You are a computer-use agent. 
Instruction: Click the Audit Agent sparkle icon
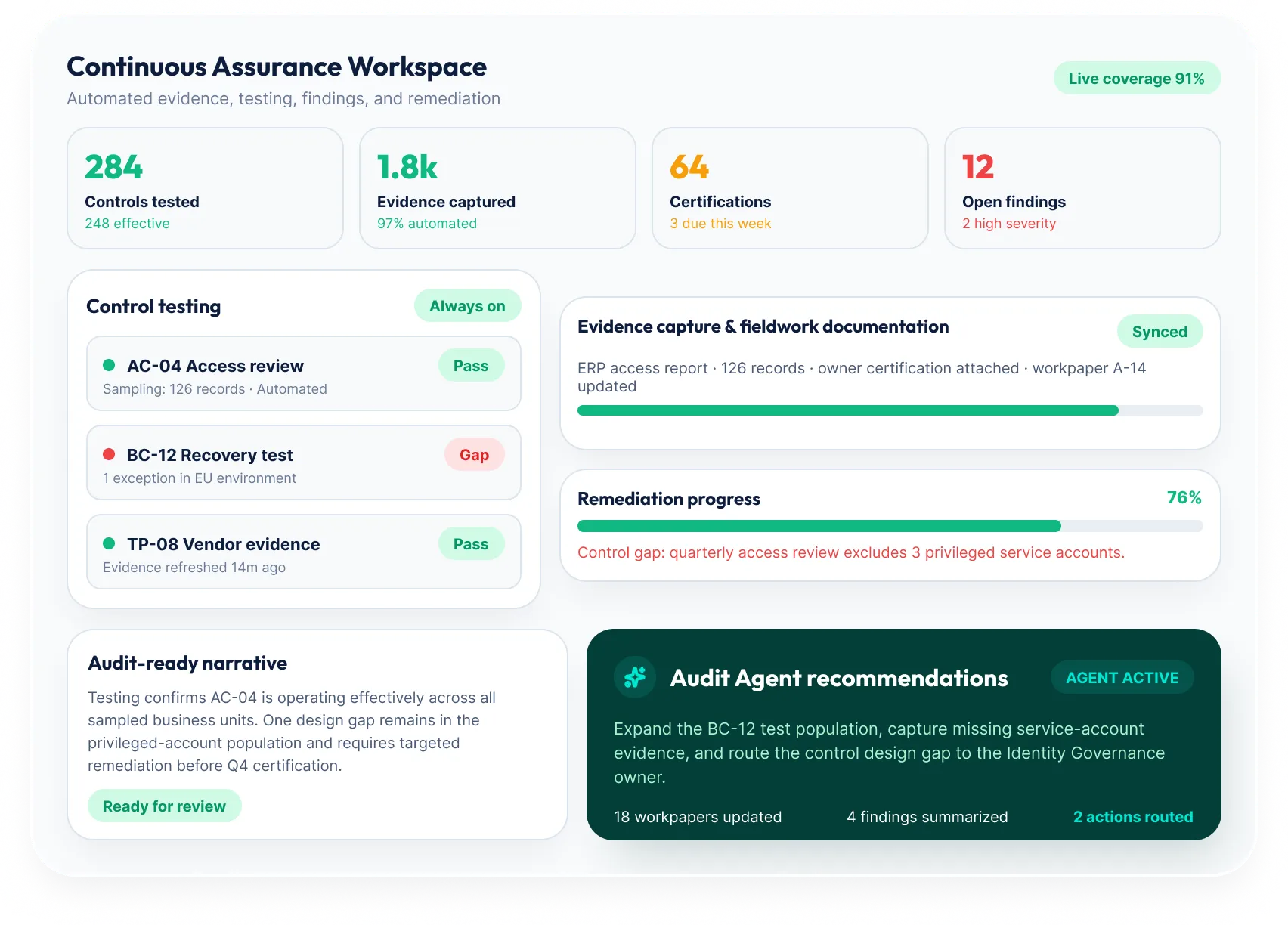click(635, 677)
